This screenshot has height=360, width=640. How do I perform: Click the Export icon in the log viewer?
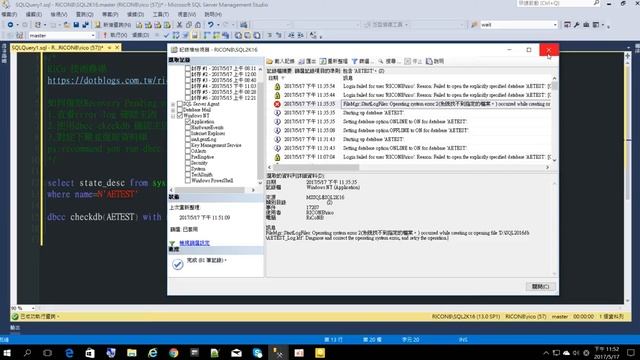302,61
